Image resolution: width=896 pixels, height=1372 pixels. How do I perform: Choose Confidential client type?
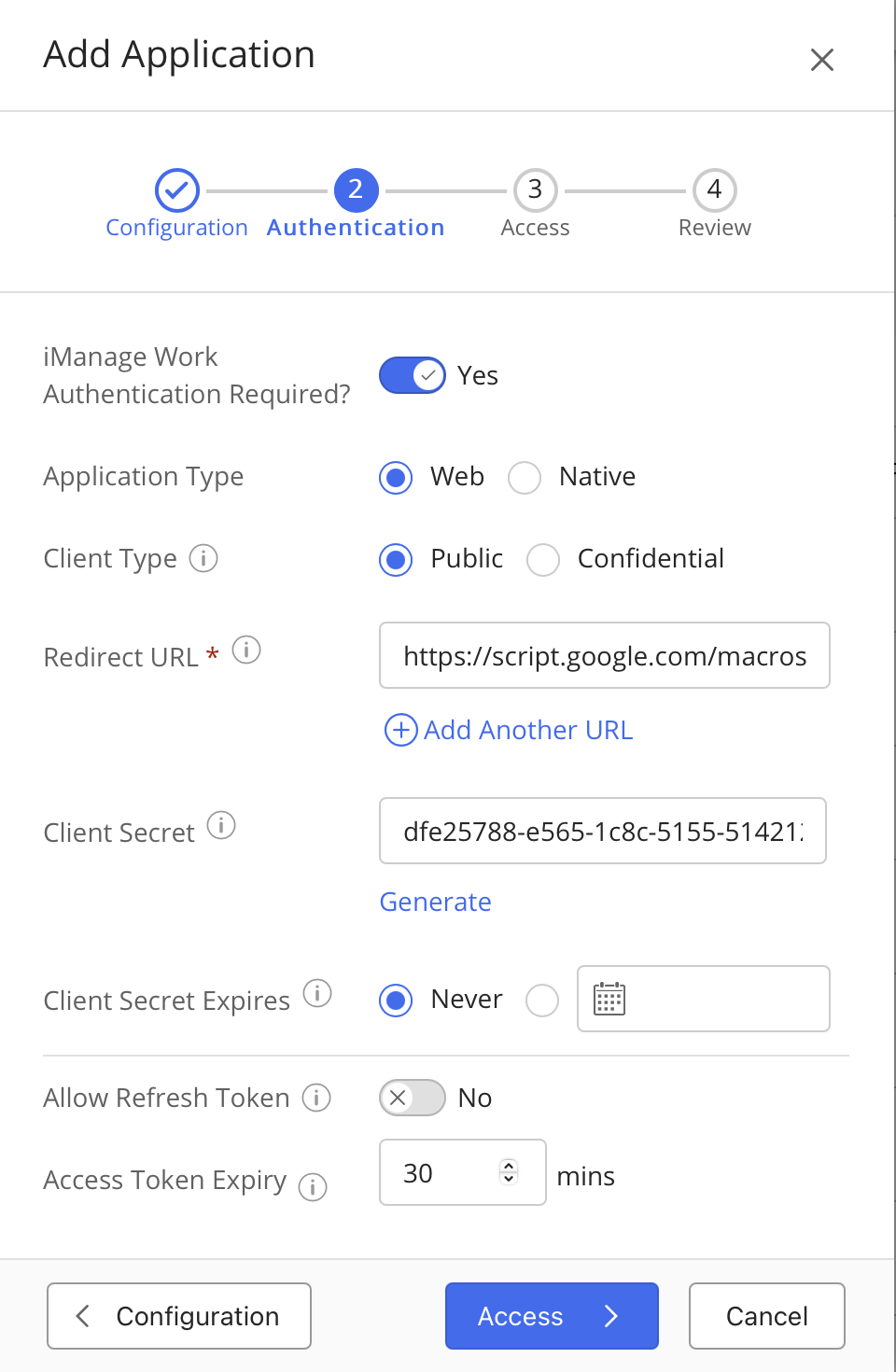tap(543, 560)
